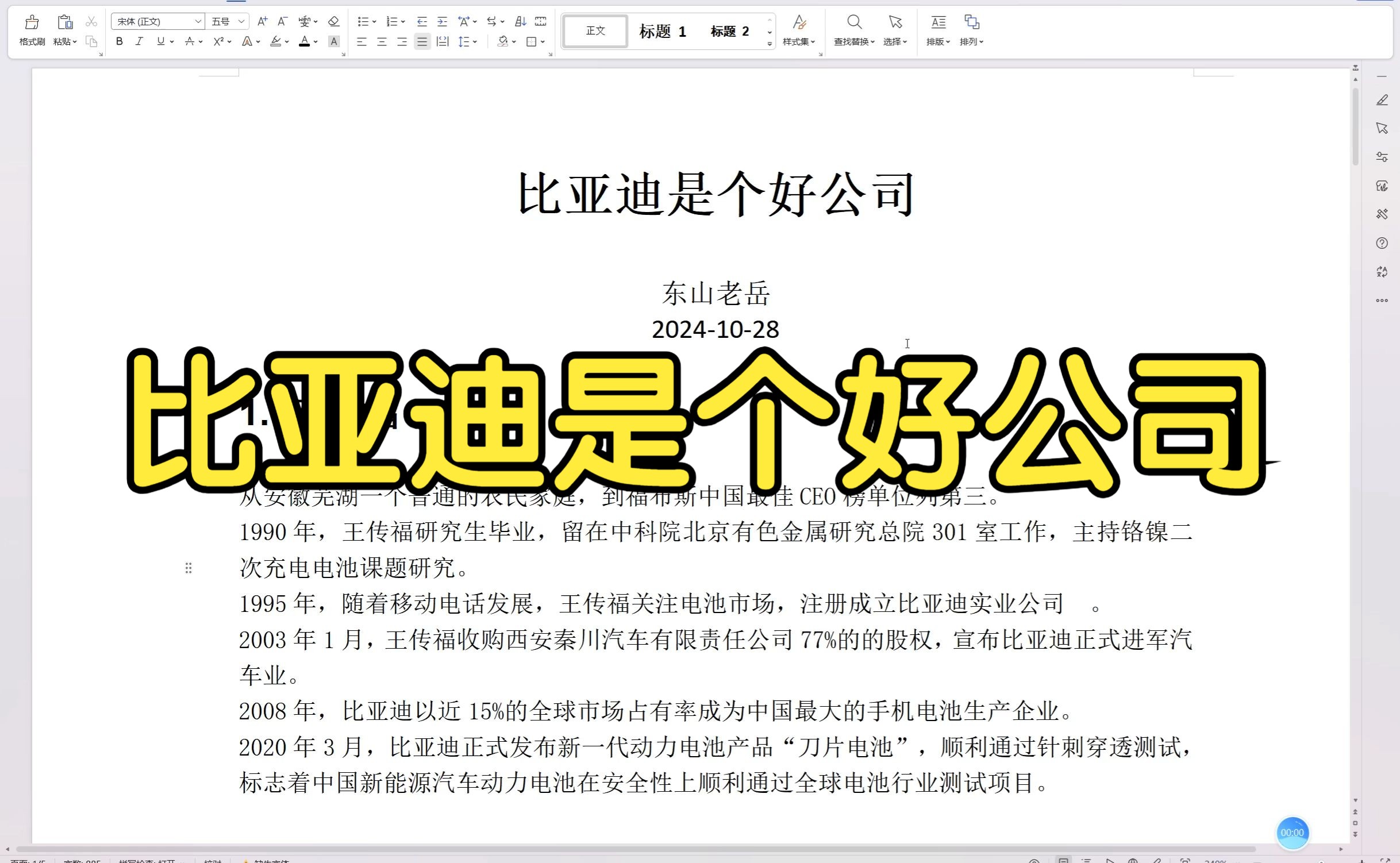
Task: Expand the styles gallery with bottom arrow
Action: click(770, 44)
